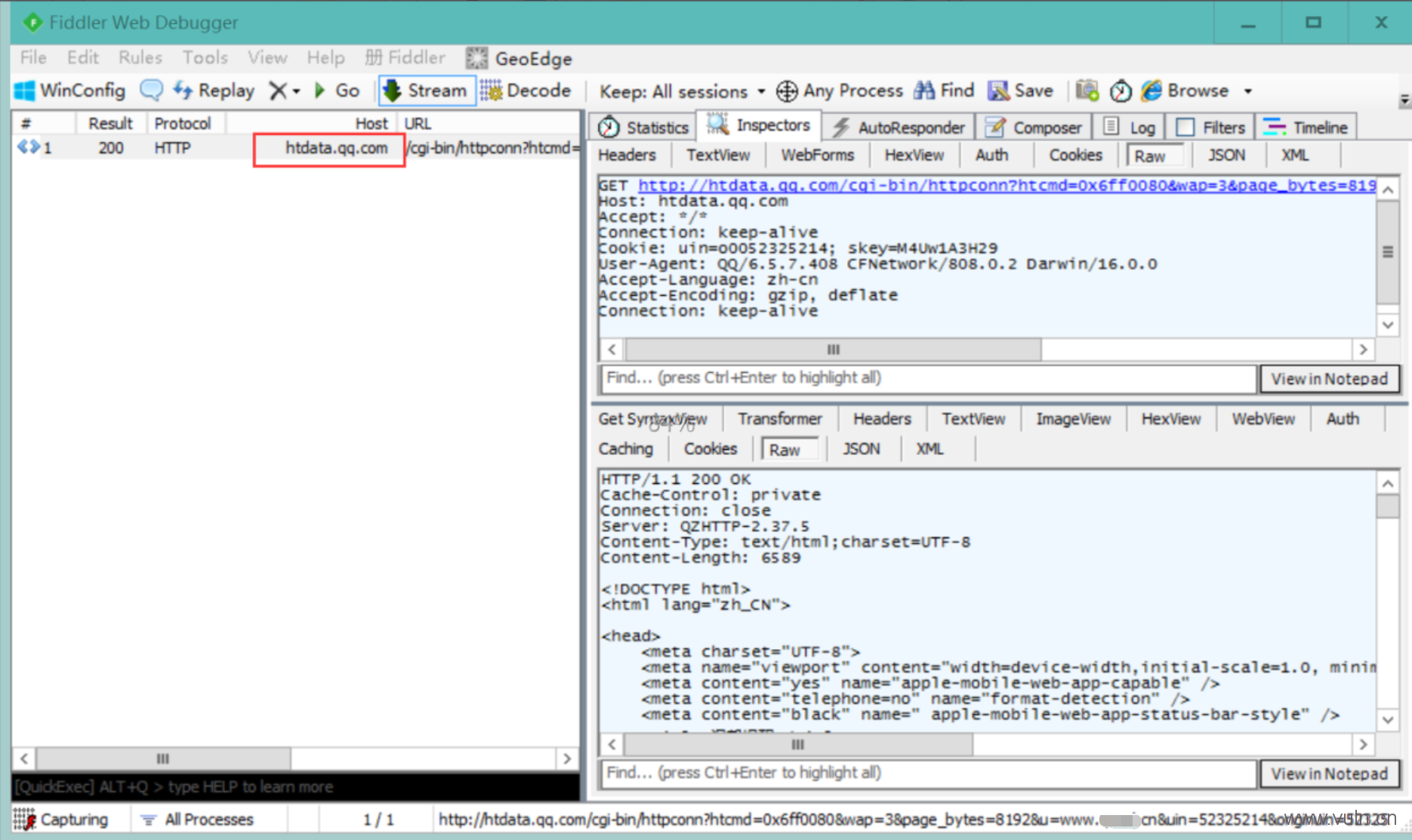Toggle Capturing in status bar
The image size is (1412, 840).
[x=63, y=820]
